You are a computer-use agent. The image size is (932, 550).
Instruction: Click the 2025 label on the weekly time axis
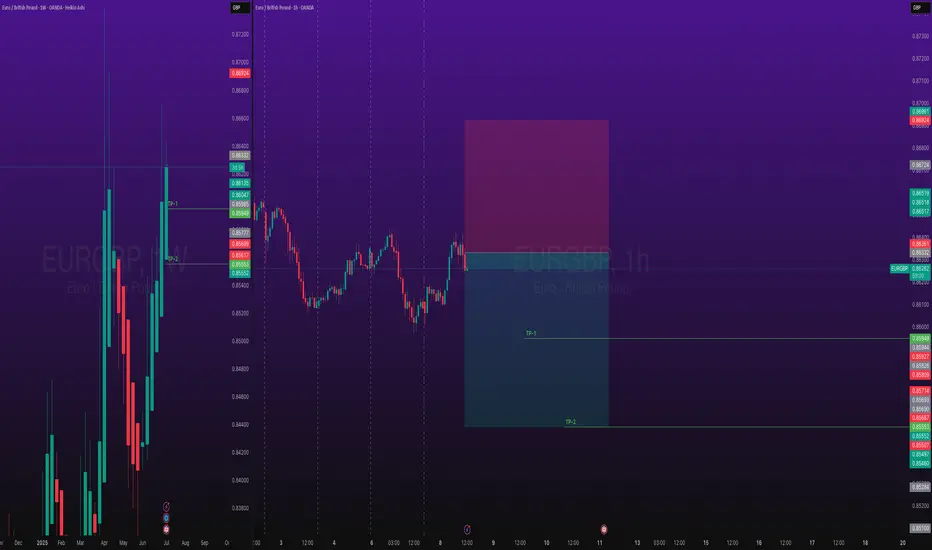tap(42, 543)
